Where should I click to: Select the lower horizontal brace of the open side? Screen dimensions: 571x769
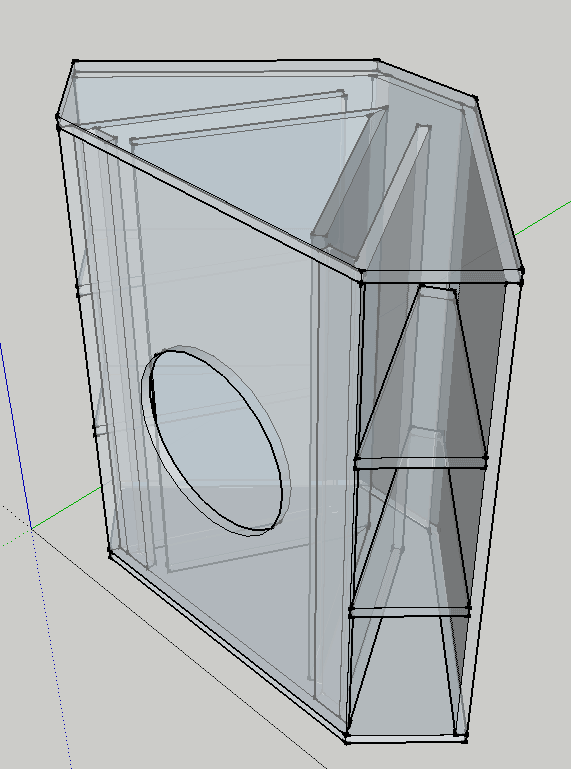tap(410, 612)
